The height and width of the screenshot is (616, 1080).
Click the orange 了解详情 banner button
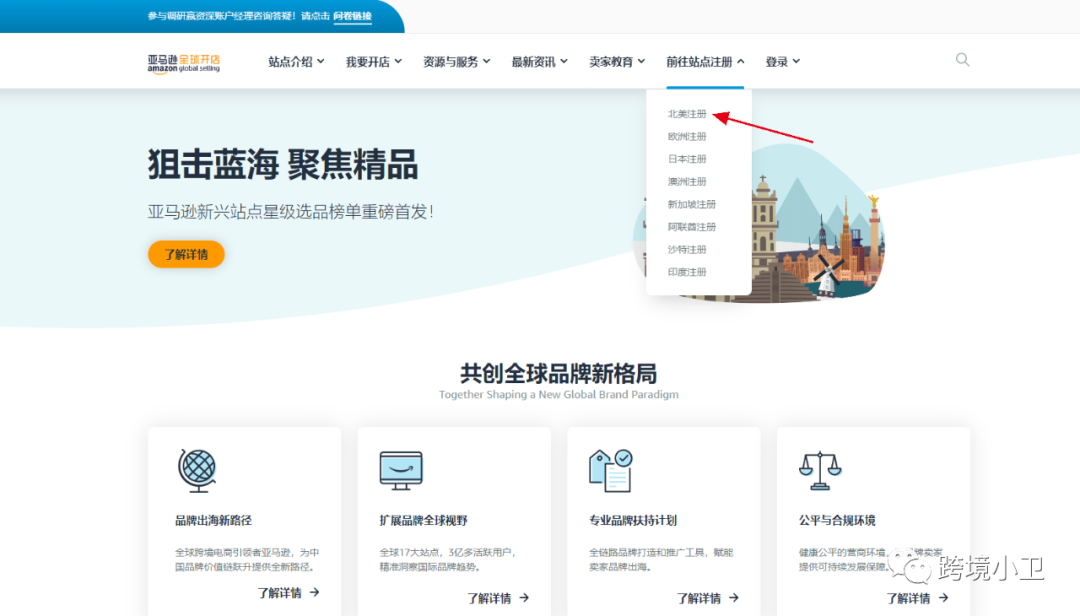(x=186, y=254)
